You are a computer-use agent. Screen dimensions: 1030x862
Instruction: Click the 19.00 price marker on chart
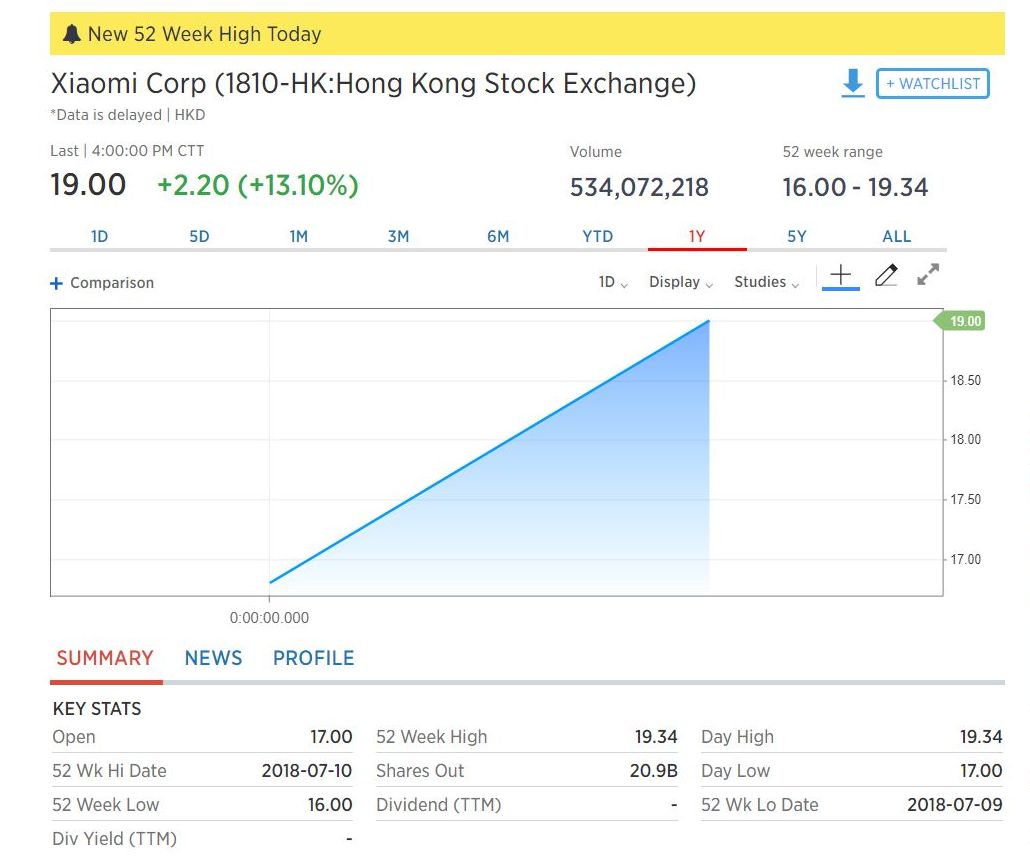point(963,321)
